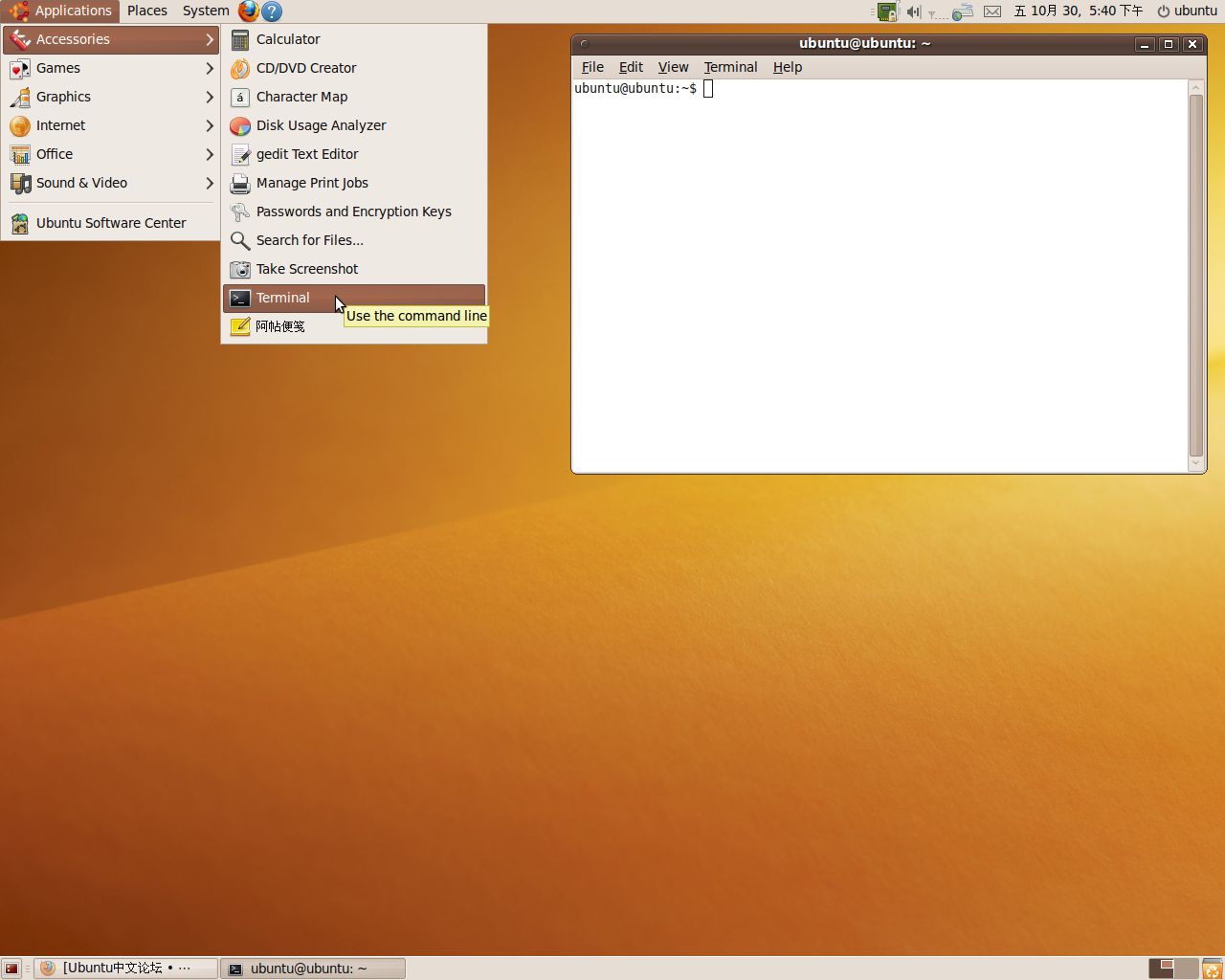Launch Take Screenshot tool
Viewport: 1225px width, 980px height.
pos(354,269)
